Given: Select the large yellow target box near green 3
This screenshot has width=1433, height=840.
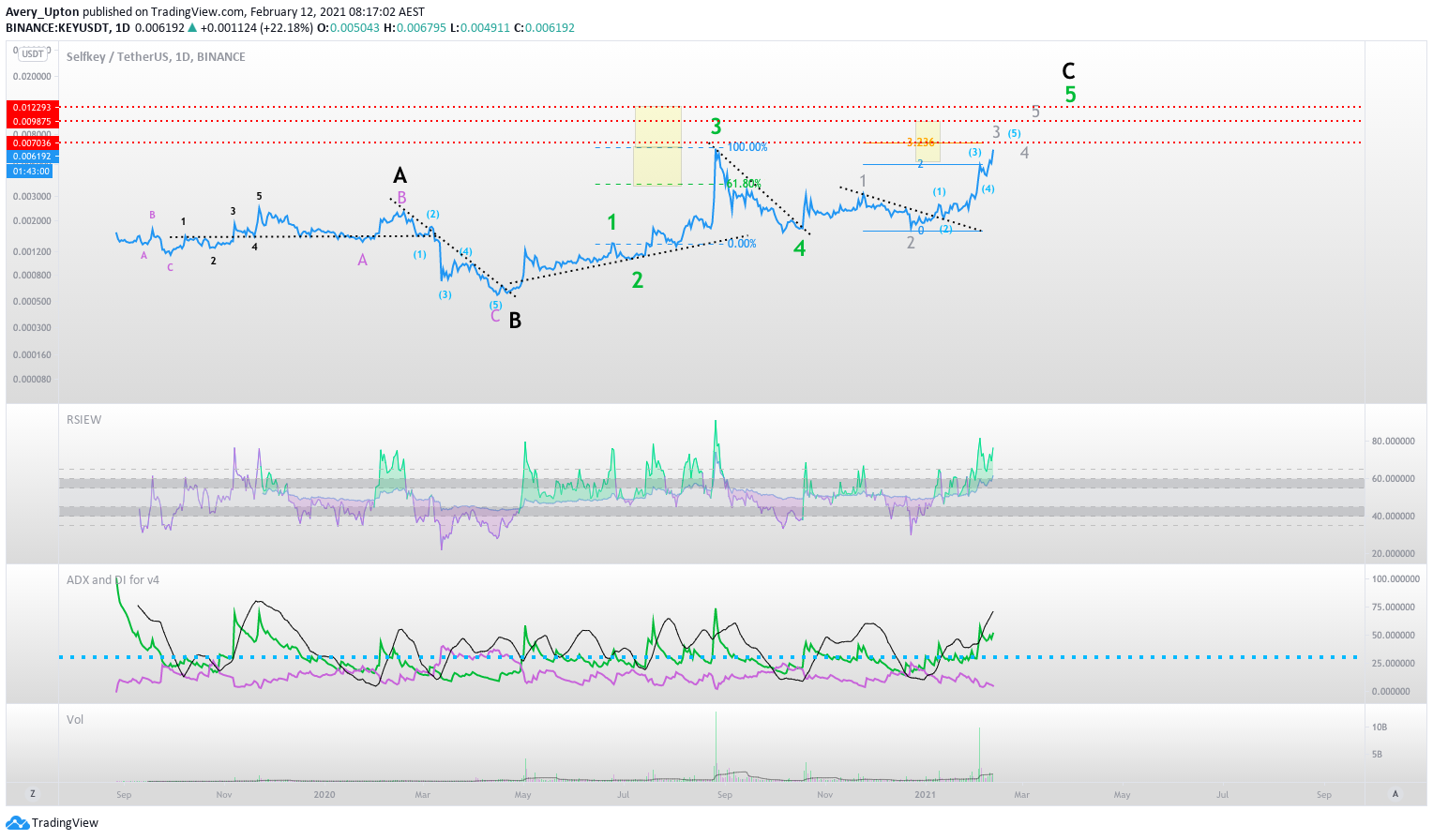Looking at the screenshot, I should [657, 145].
